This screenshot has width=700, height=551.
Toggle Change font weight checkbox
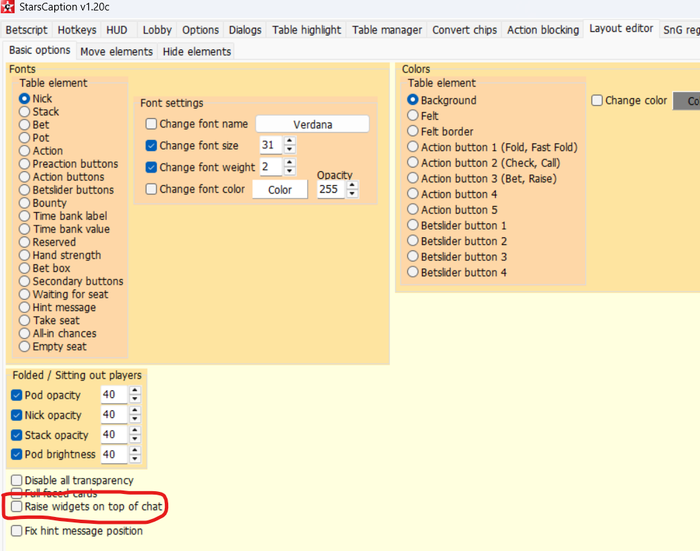[x=151, y=167]
